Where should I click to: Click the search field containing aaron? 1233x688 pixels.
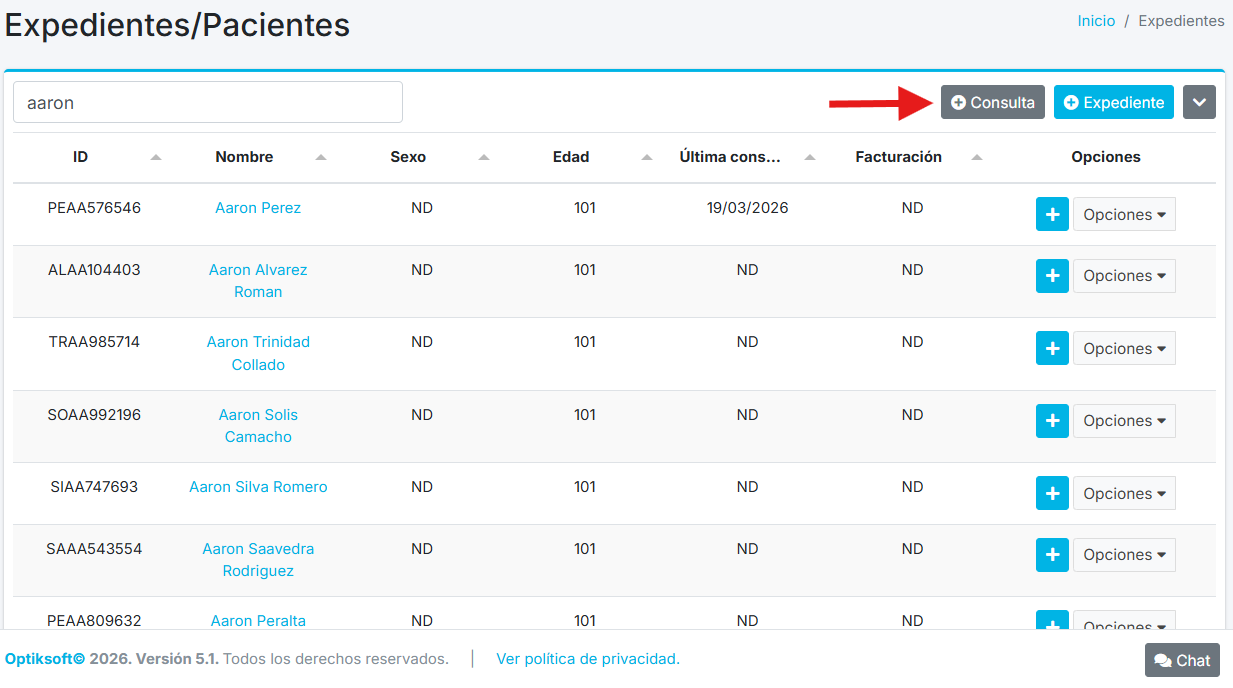click(208, 102)
